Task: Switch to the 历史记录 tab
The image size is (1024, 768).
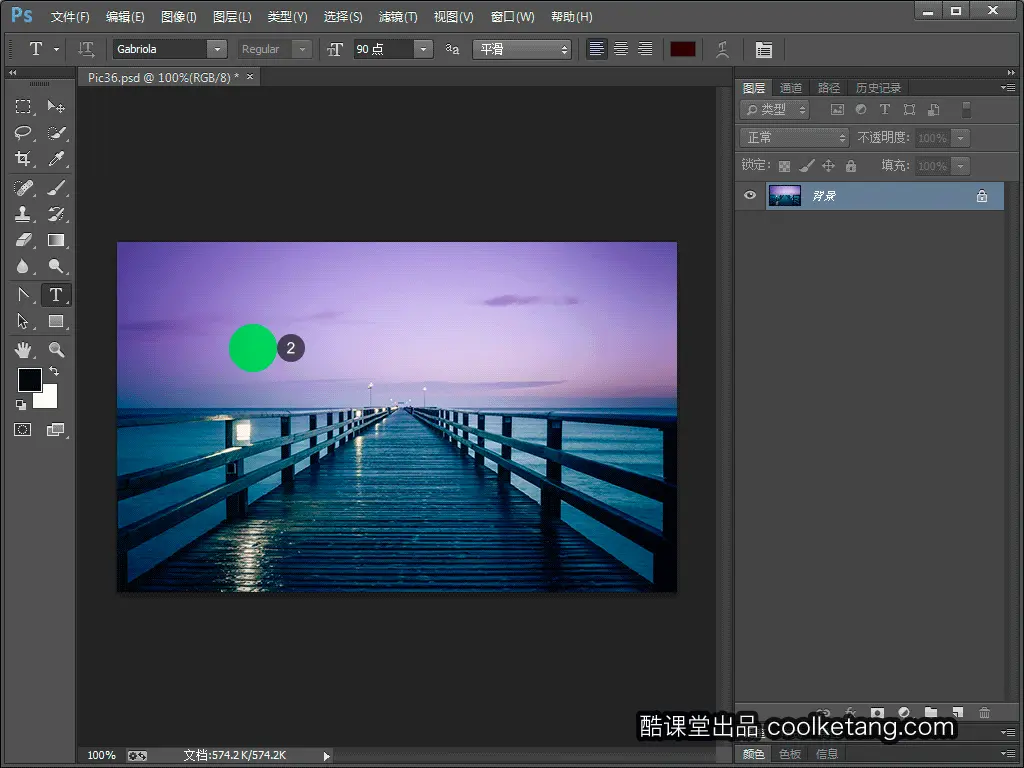Action: pyautogui.click(x=878, y=88)
